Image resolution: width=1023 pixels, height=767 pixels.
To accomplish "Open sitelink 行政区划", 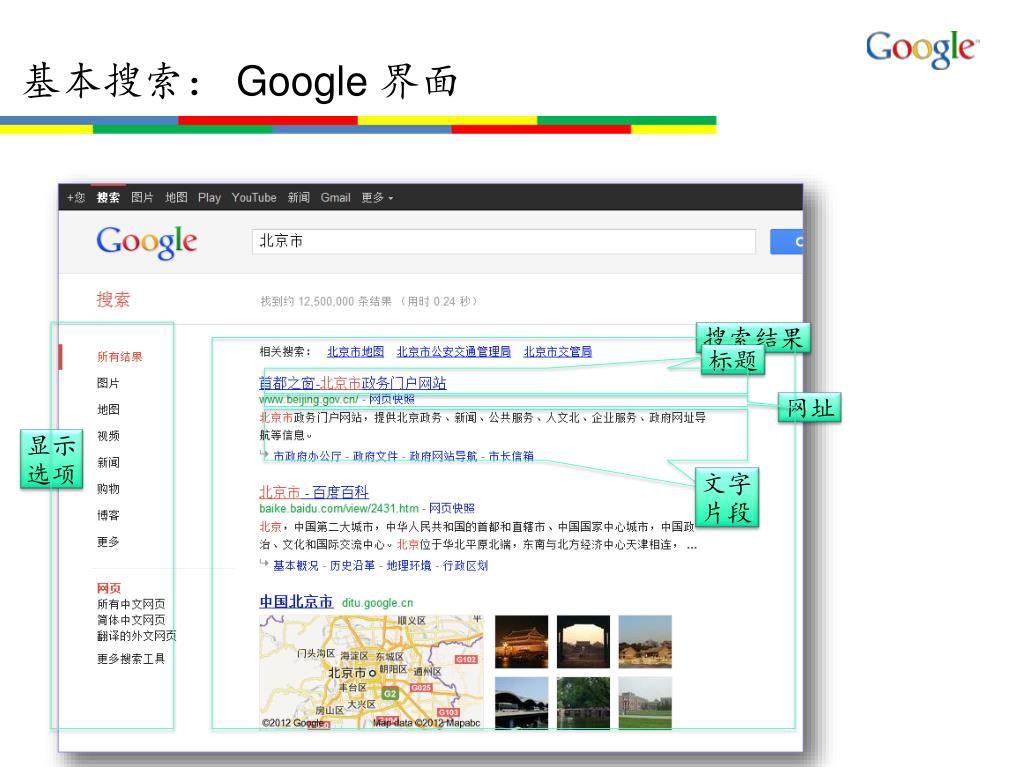I will click(x=465, y=565).
